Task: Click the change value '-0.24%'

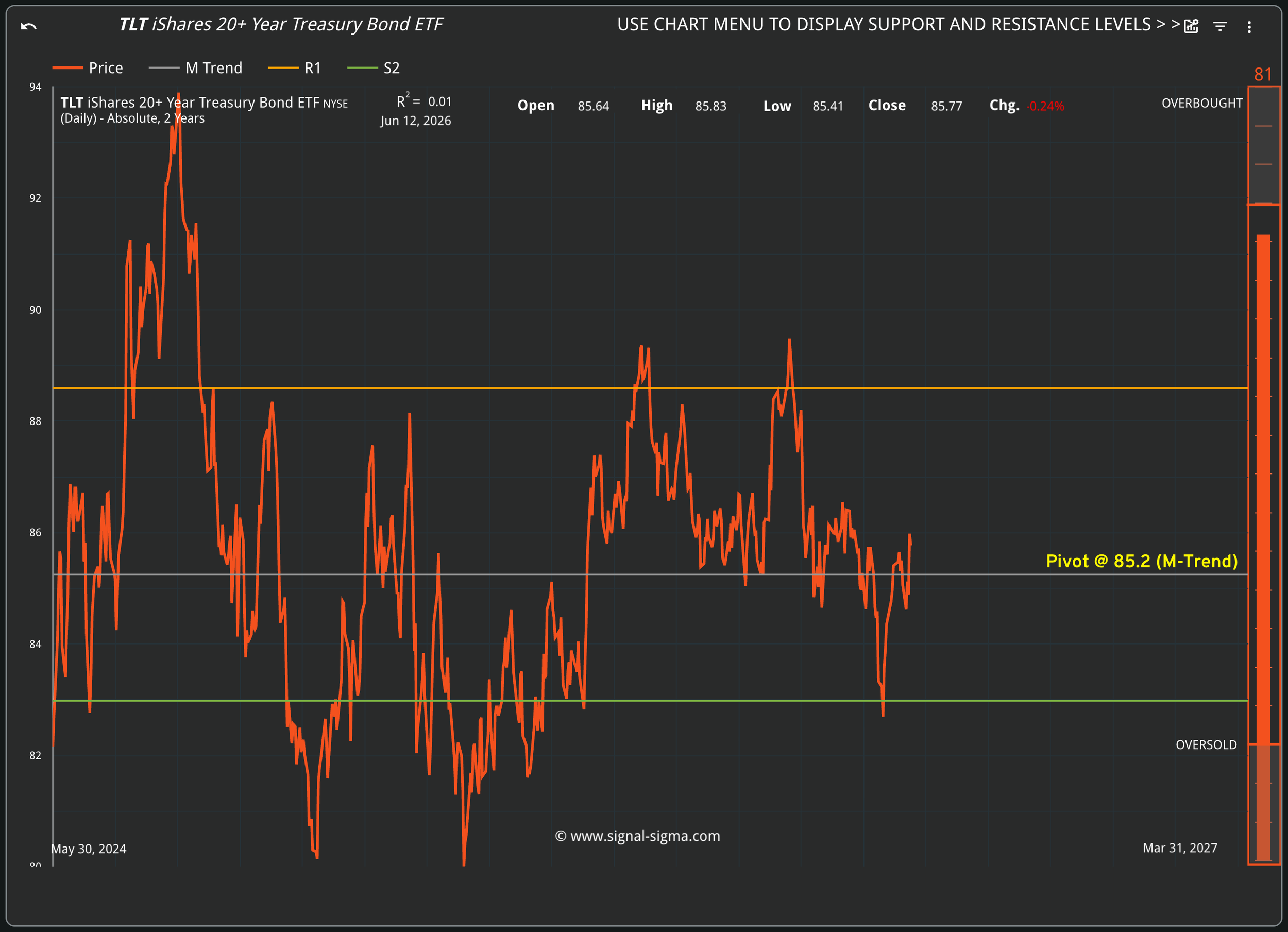Action: pos(1045,106)
